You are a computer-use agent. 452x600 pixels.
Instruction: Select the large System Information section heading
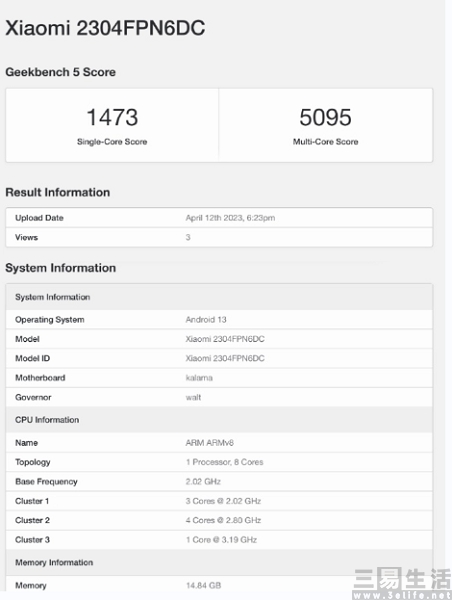click(x=60, y=268)
